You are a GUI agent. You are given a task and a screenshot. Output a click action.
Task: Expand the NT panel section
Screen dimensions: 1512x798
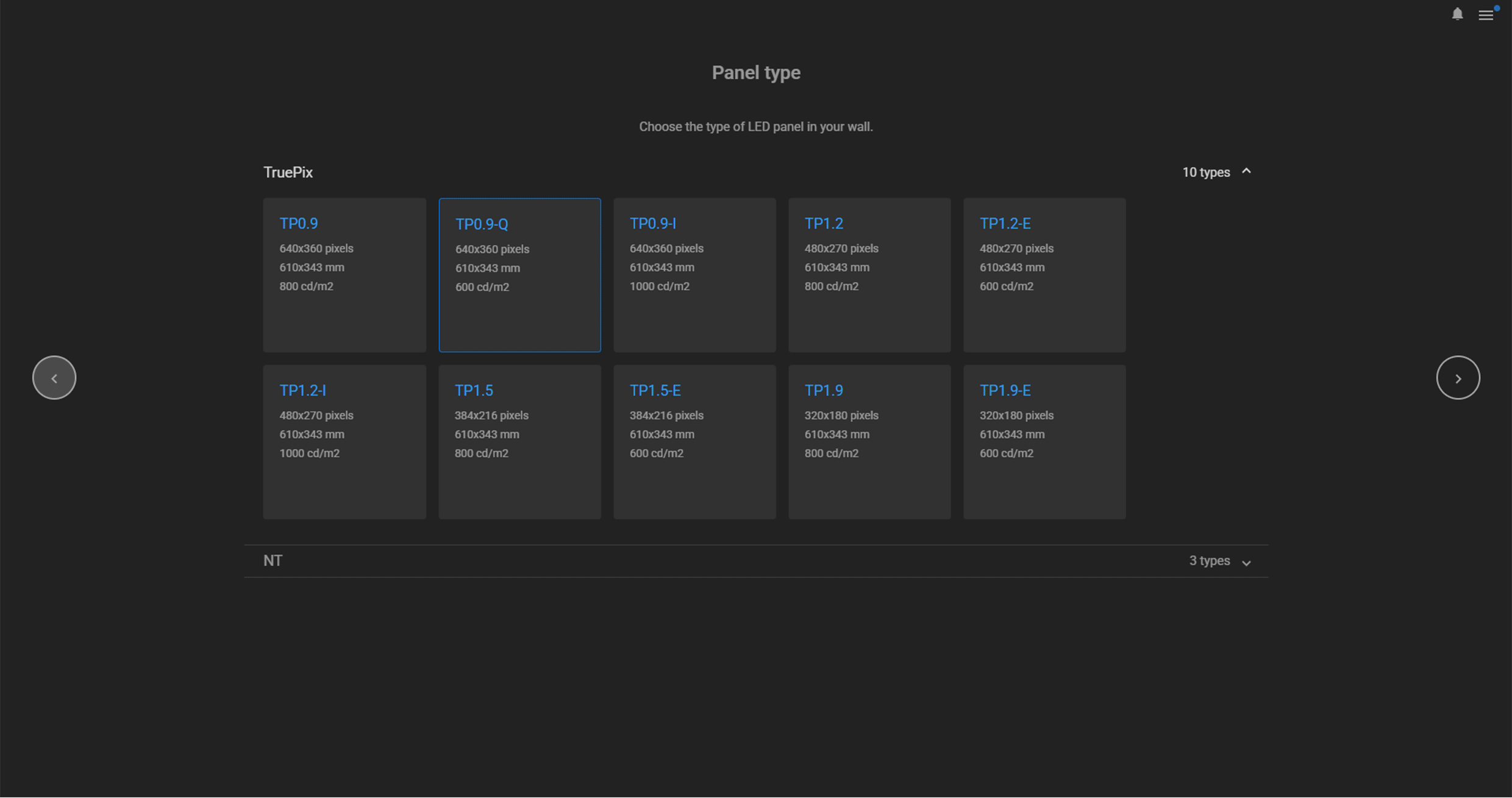(1246, 561)
